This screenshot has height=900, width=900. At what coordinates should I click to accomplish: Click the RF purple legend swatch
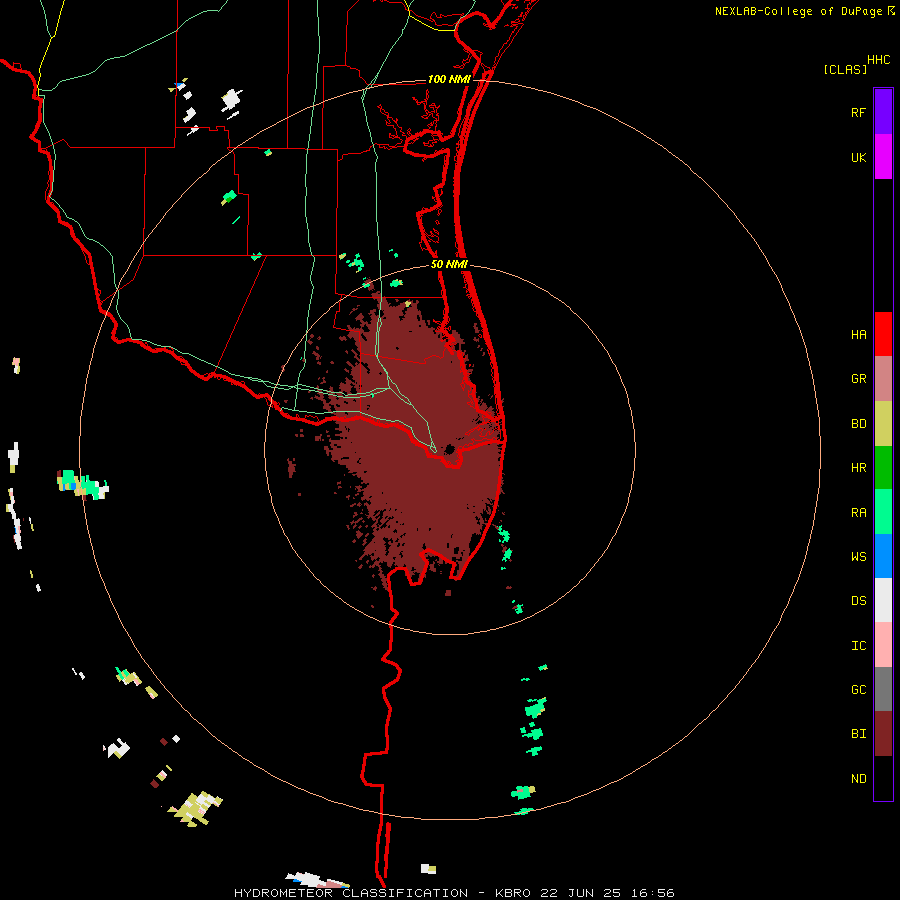point(883,111)
